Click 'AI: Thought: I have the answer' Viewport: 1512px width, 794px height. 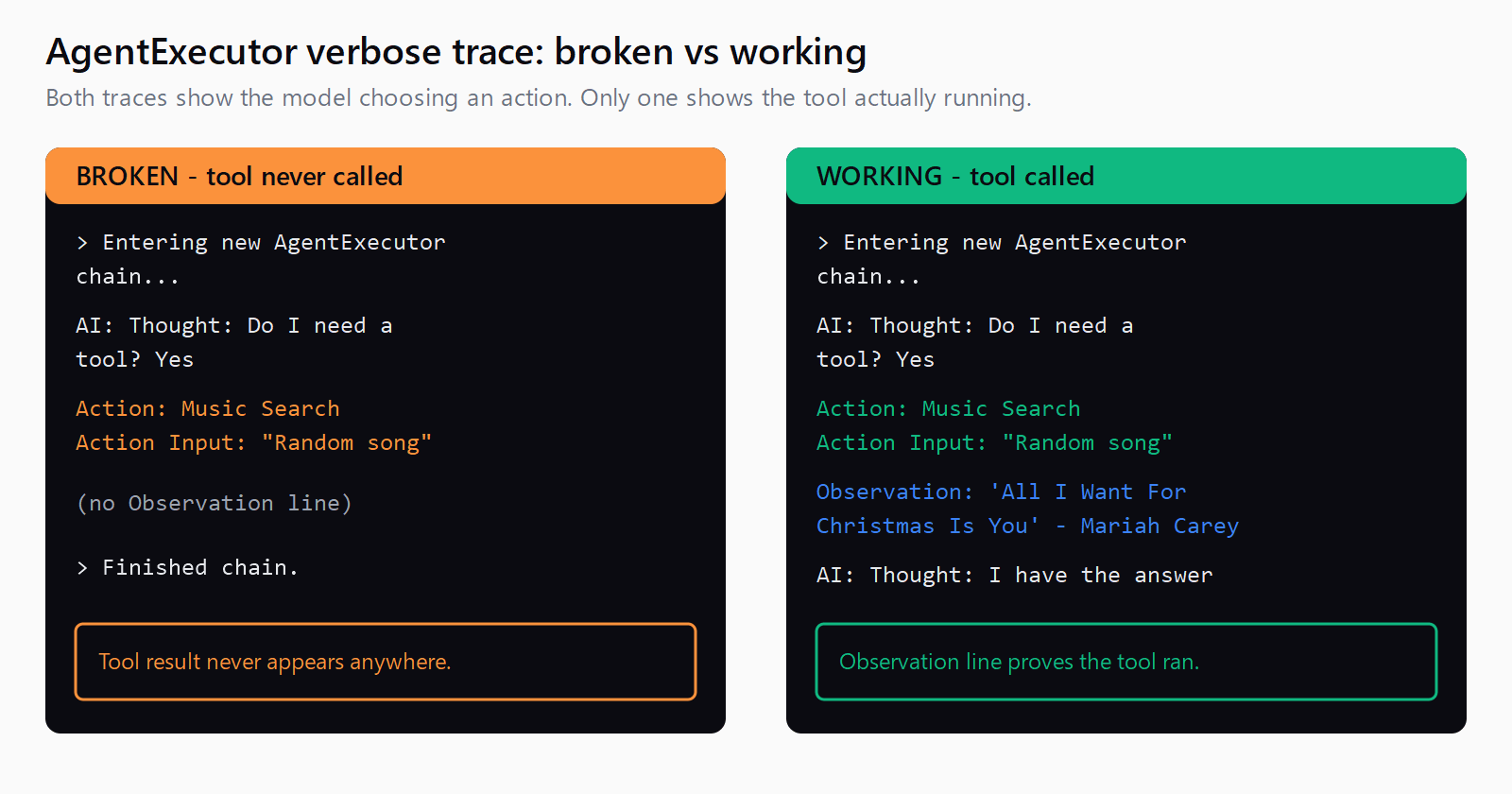(x=1015, y=575)
